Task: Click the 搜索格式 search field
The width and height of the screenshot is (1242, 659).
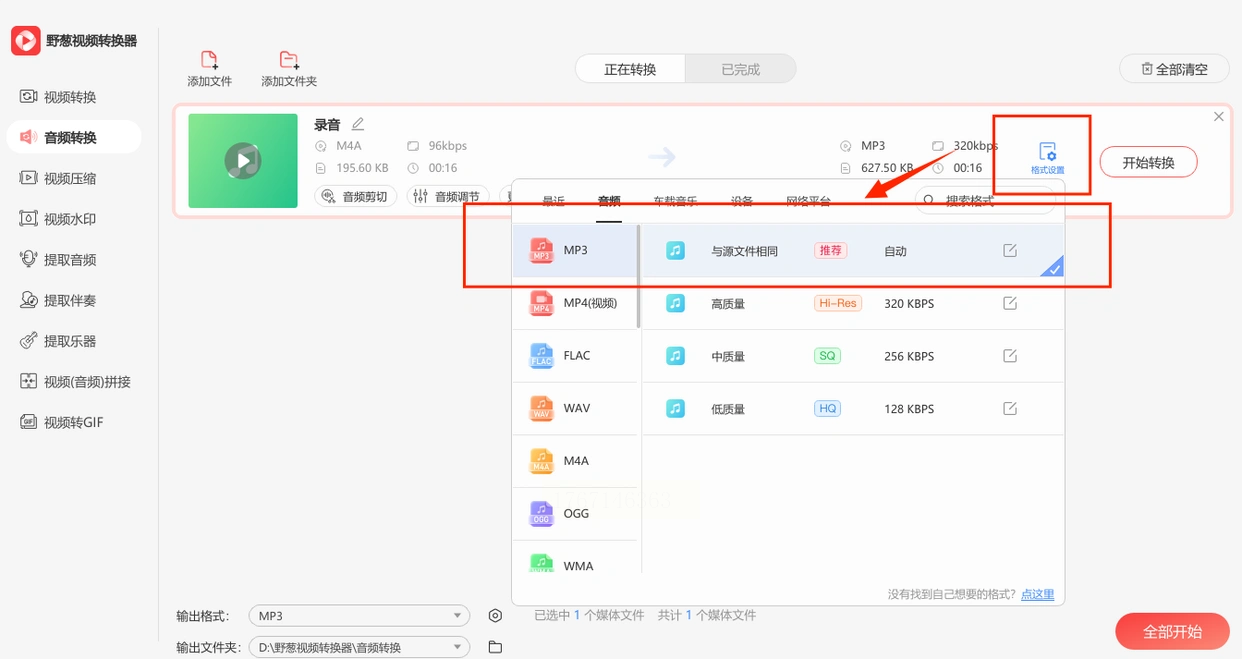Action: point(985,201)
